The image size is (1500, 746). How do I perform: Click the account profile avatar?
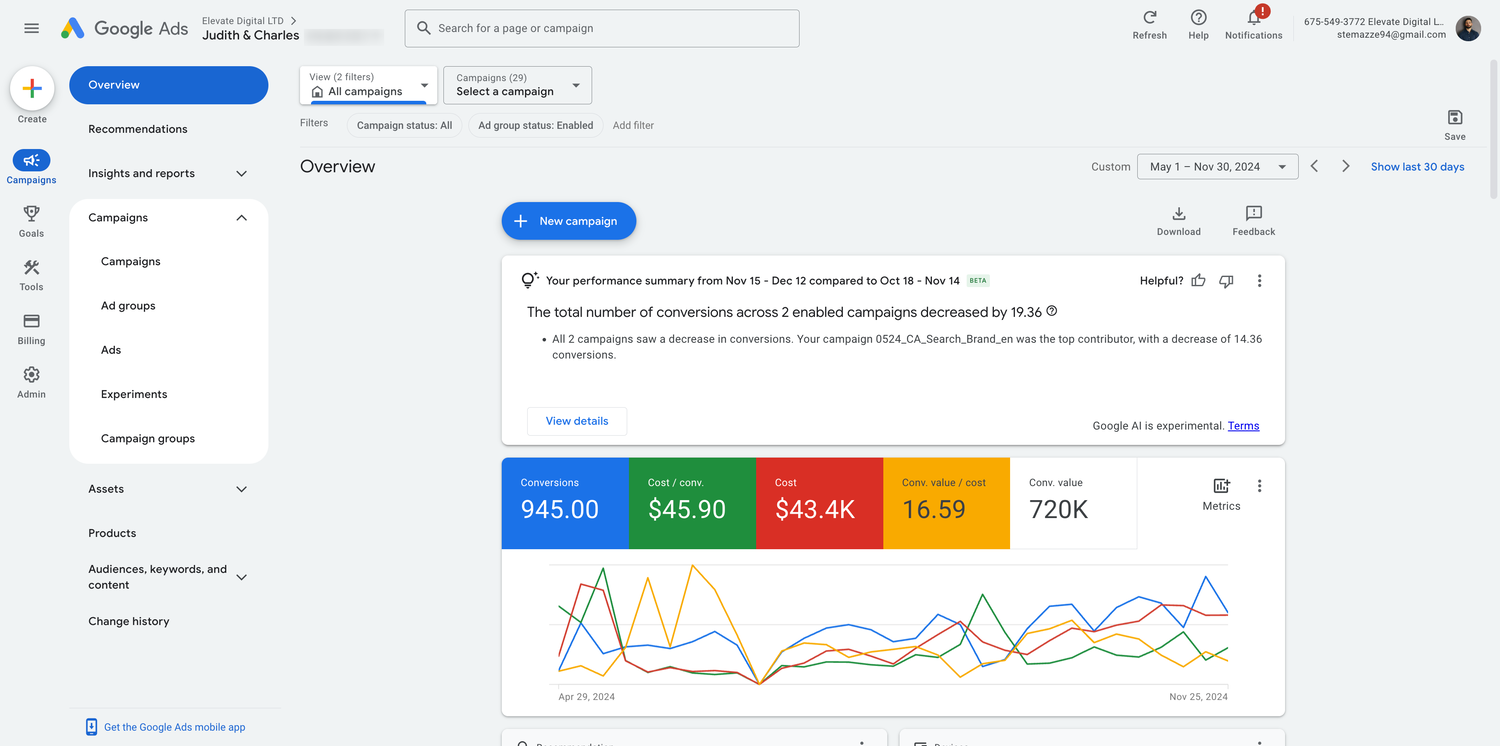[1468, 28]
